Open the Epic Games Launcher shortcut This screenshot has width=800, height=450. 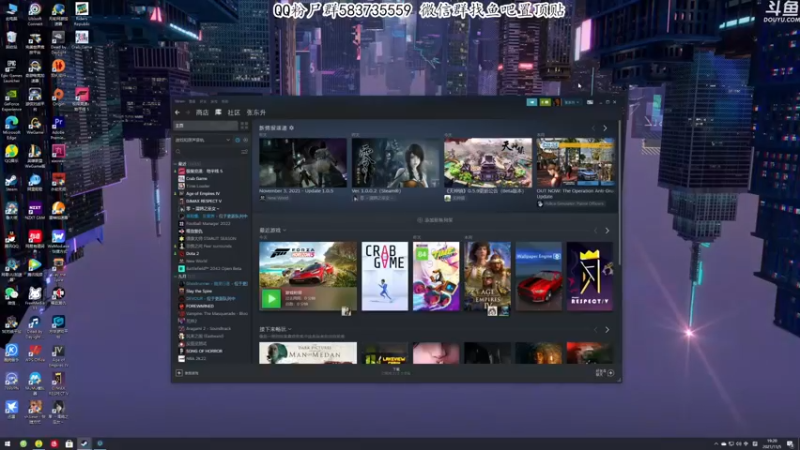(x=11, y=71)
